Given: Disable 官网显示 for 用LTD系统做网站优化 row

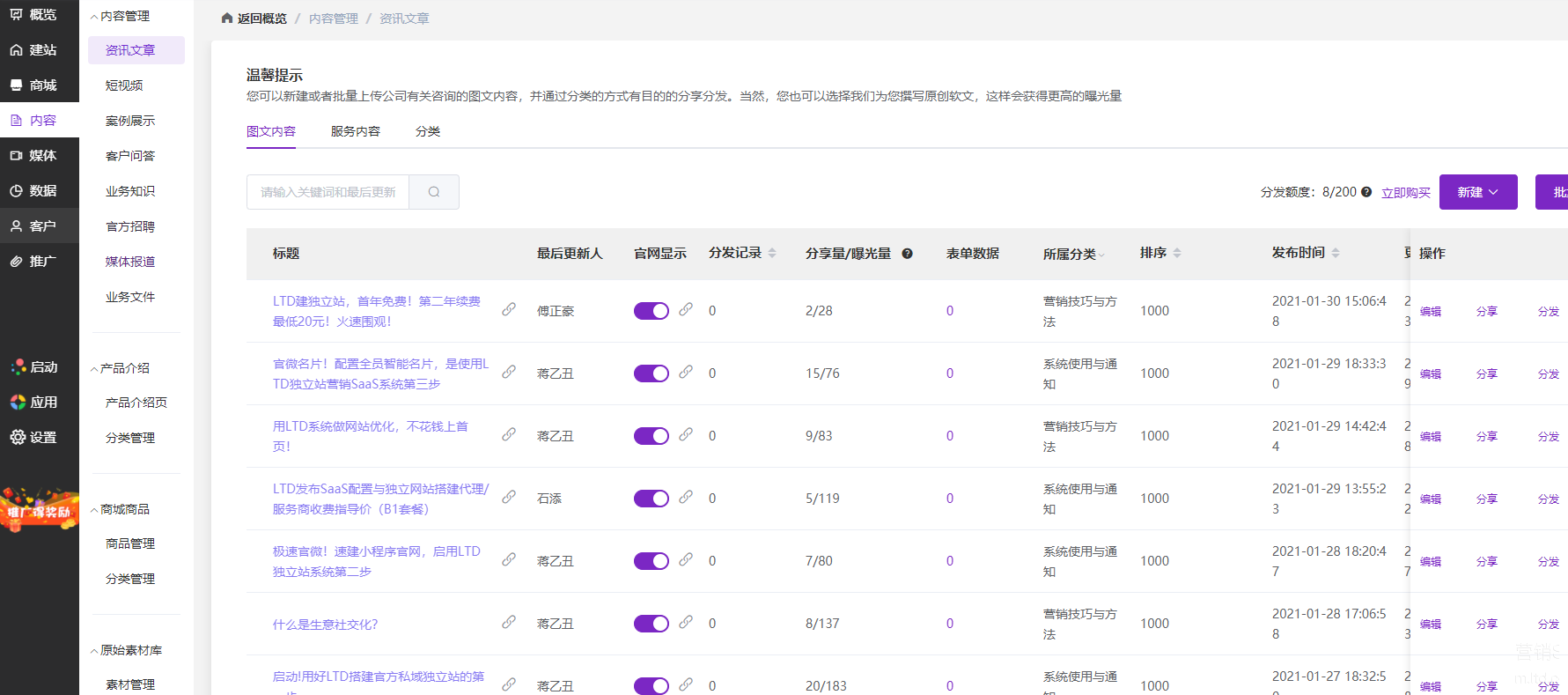Looking at the screenshot, I should click(651, 436).
